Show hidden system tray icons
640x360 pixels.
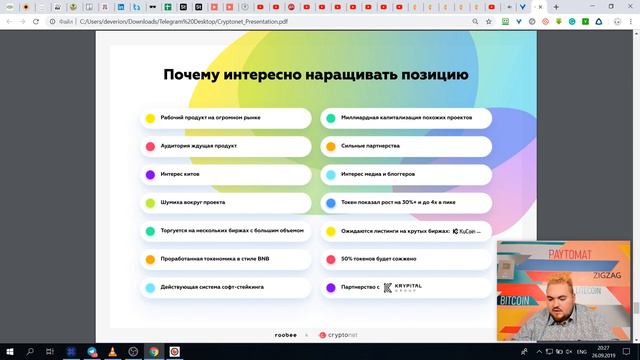click(x=539, y=351)
